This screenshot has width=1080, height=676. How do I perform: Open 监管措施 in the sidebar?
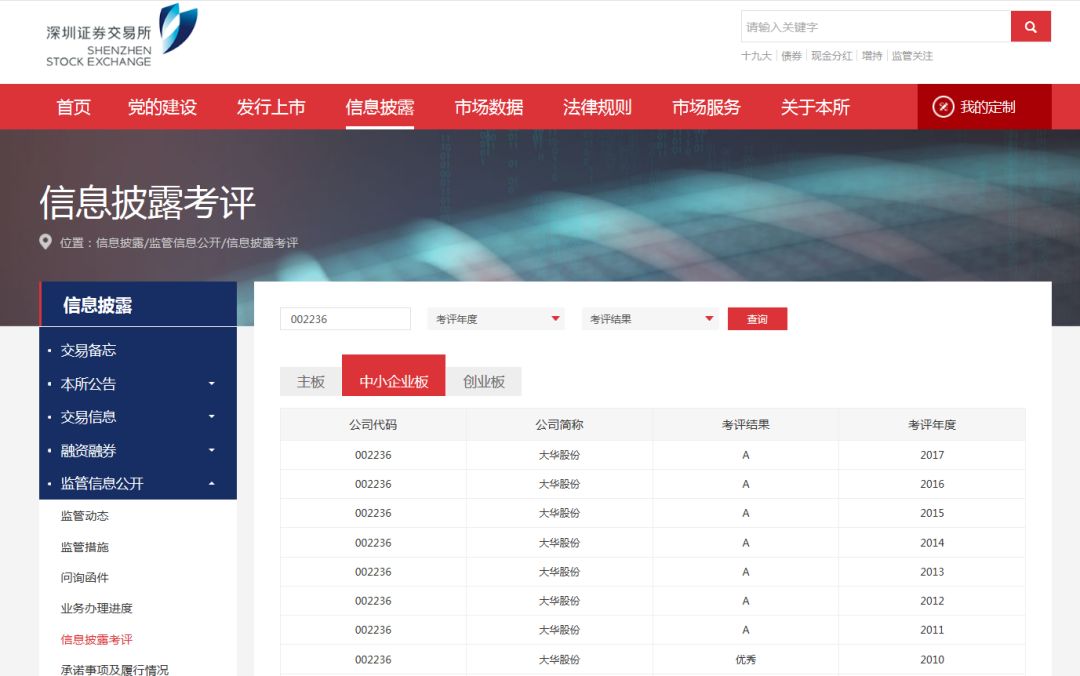tap(85, 547)
